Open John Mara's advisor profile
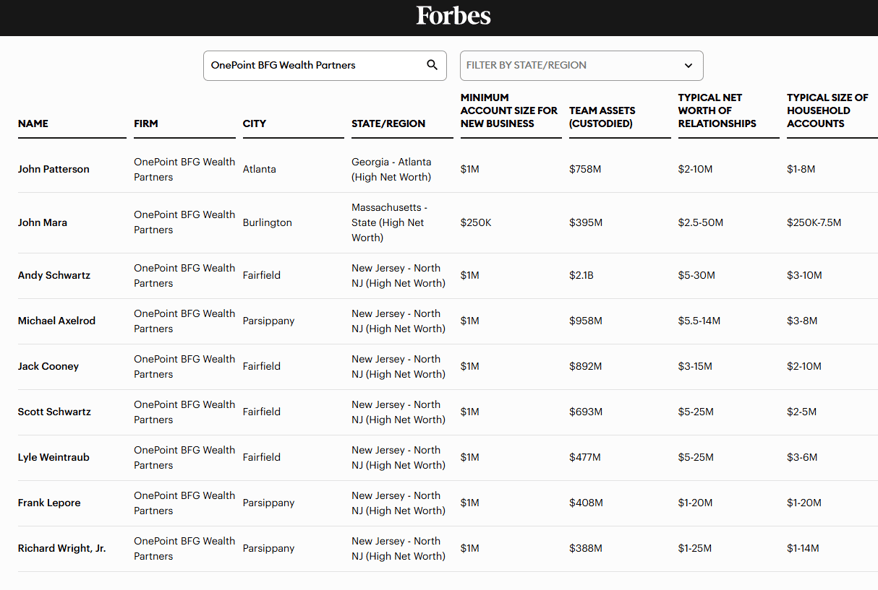 [x=43, y=223]
